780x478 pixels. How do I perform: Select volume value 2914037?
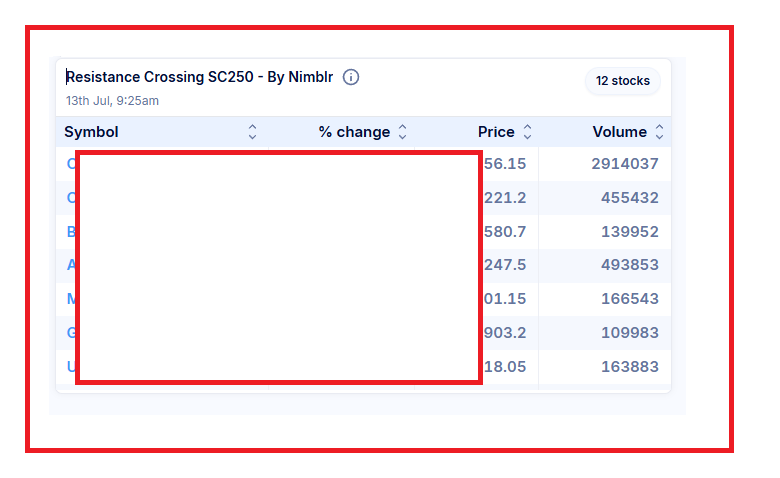coord(625,164)
